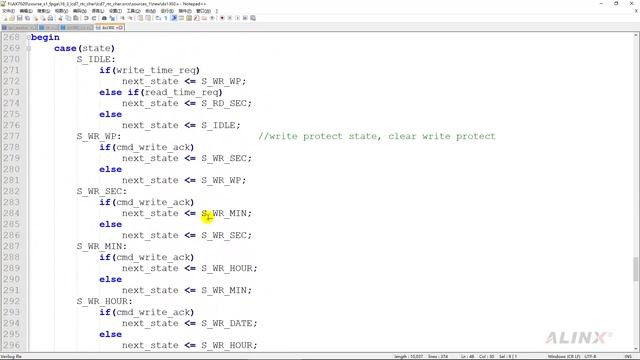Screen dimensions: 640x360
Task: Click the Zoom In toolbar icon
Action: pyautogui.click(x=122, y=18)
